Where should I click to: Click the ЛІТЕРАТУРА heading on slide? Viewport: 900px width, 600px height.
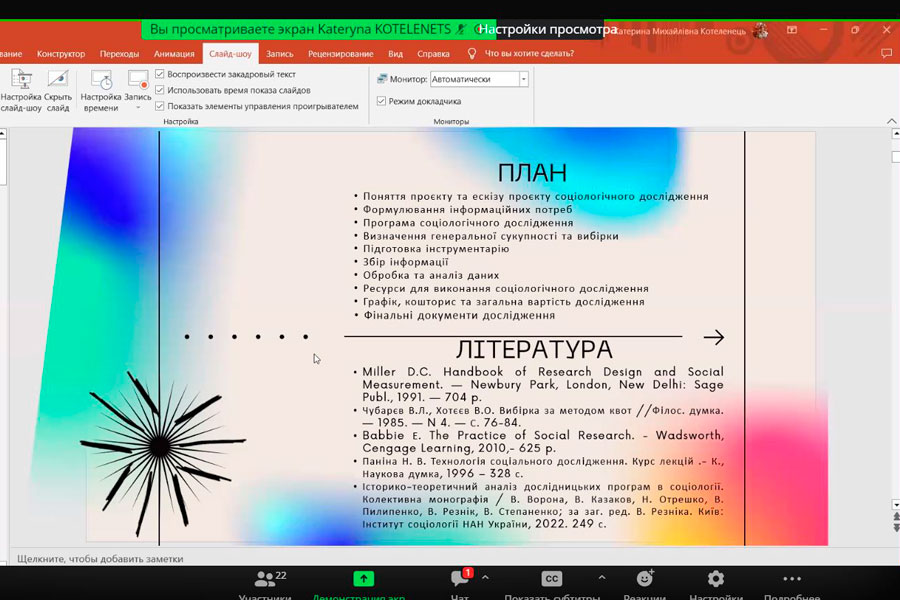click(x=534, y=349)
